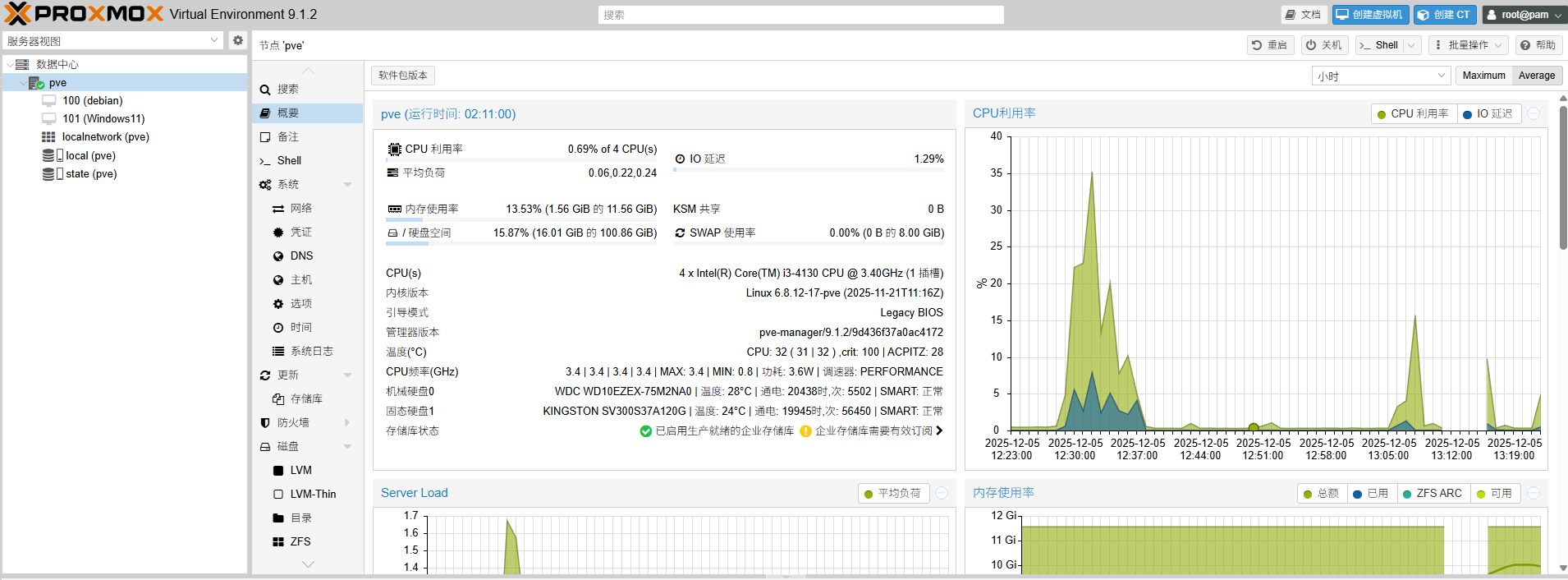Screen dimensions: 1568x580
Task: Open repository status details arrow
Action: click(x=939, y=430)
